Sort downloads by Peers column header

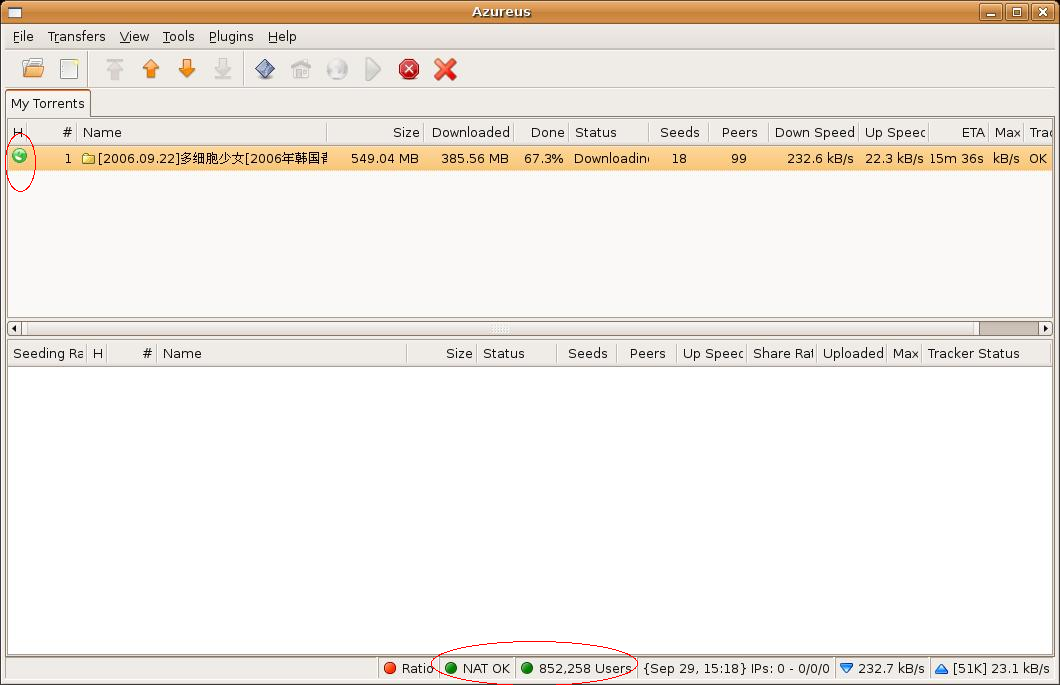[738, 133]
